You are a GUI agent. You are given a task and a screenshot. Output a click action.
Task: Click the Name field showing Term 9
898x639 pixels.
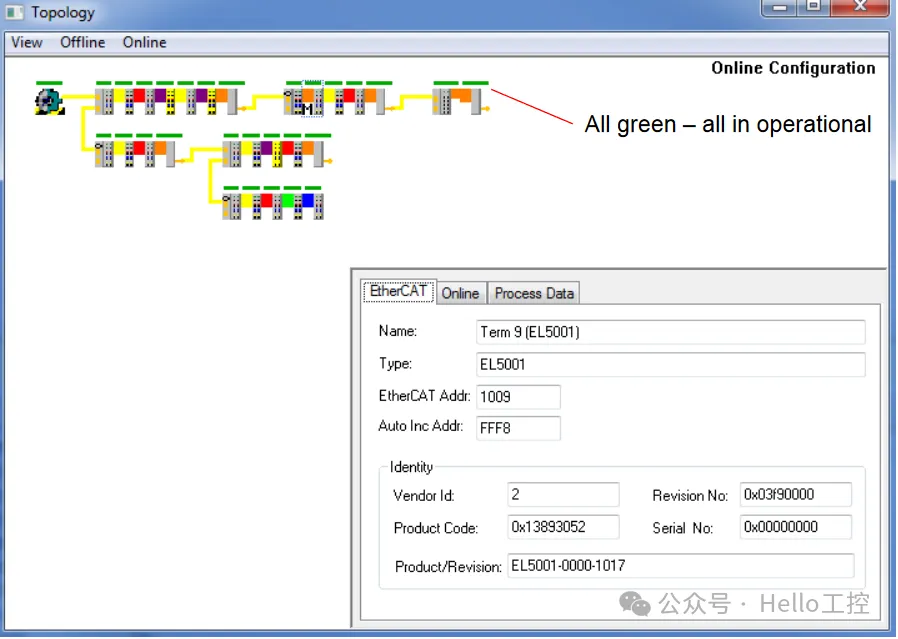click(x=671, y=332)
